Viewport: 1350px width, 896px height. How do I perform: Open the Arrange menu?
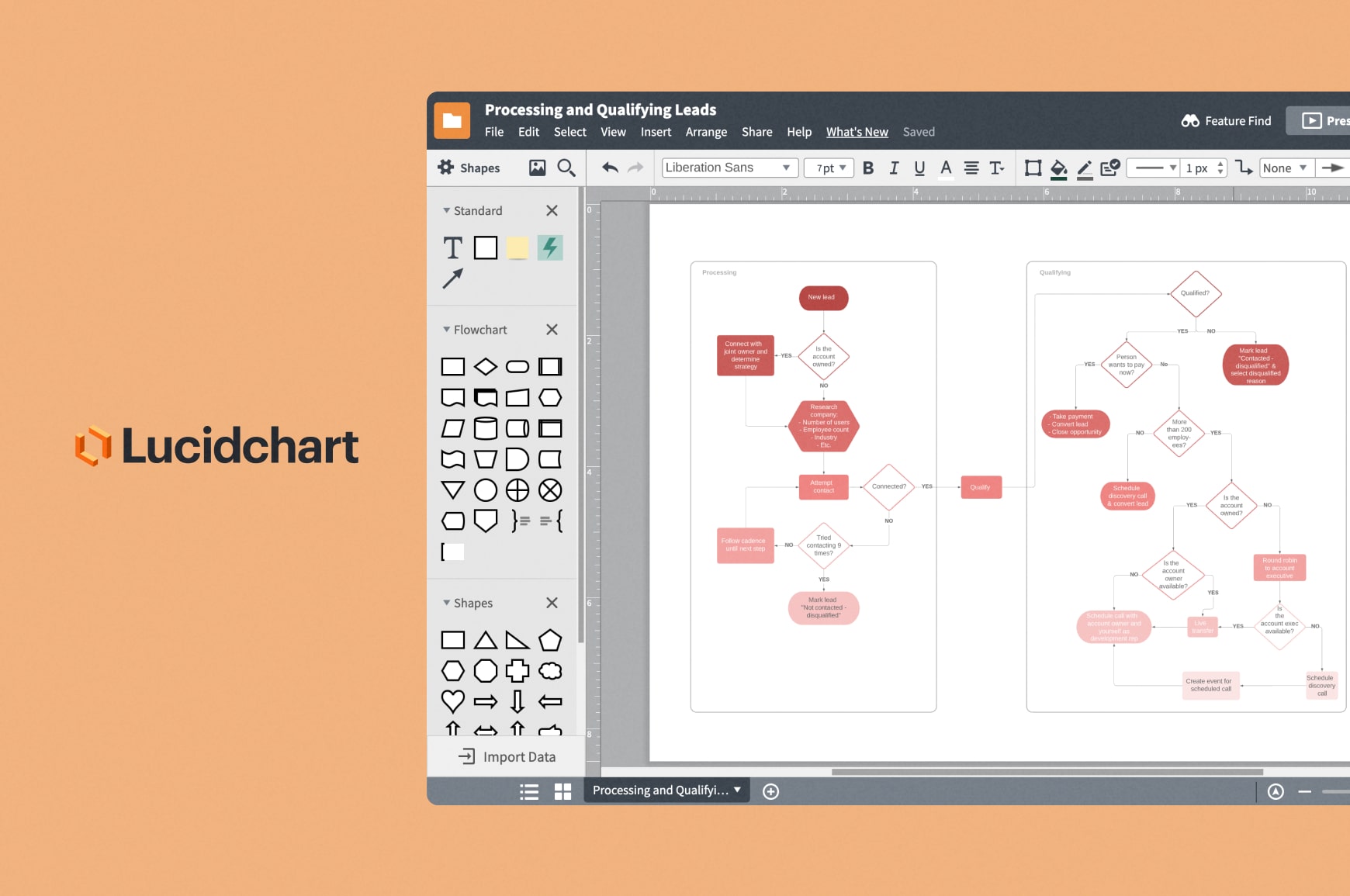[706, 132]
